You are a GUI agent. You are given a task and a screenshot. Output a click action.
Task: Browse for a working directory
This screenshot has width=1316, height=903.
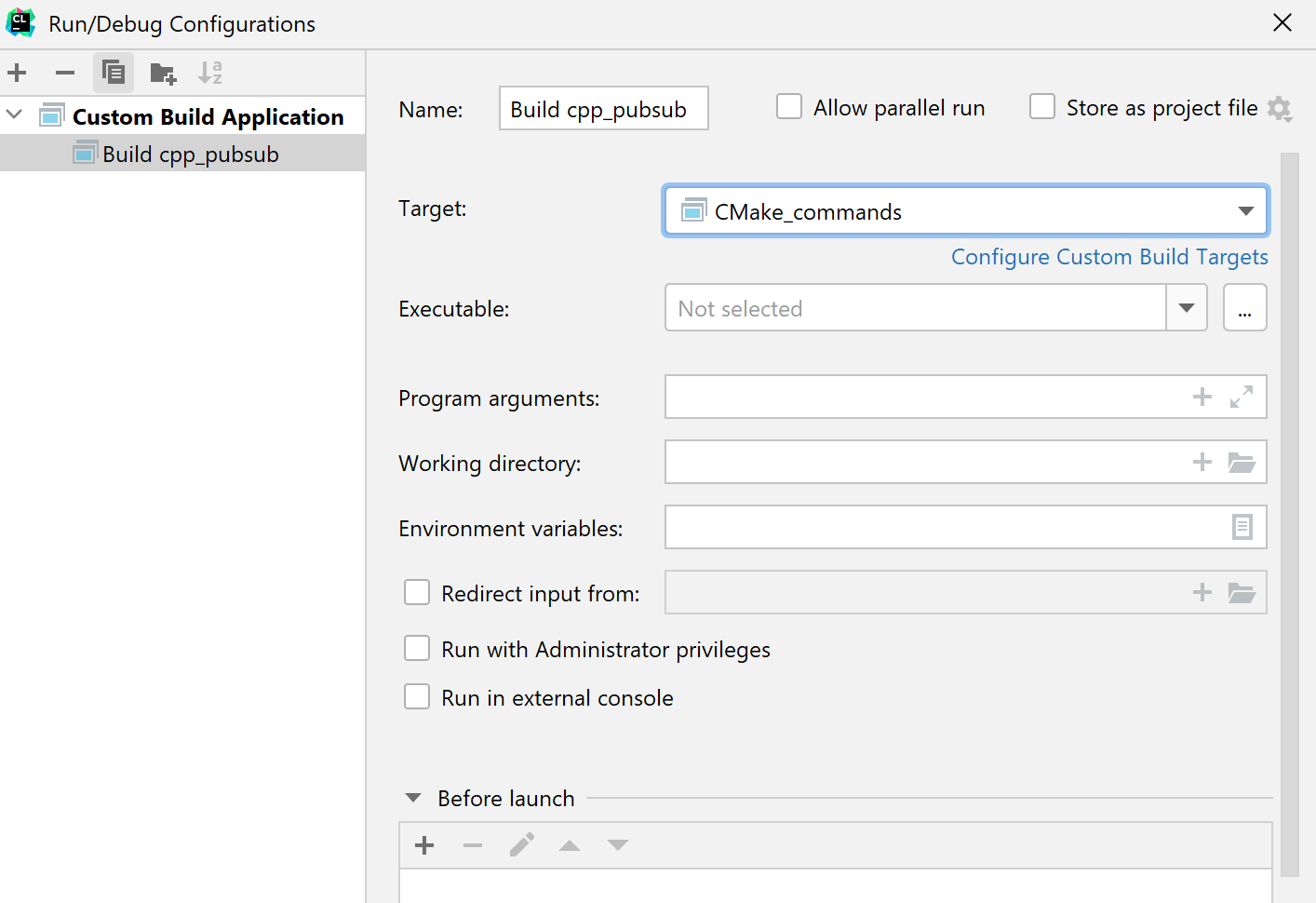(1242, 462)
